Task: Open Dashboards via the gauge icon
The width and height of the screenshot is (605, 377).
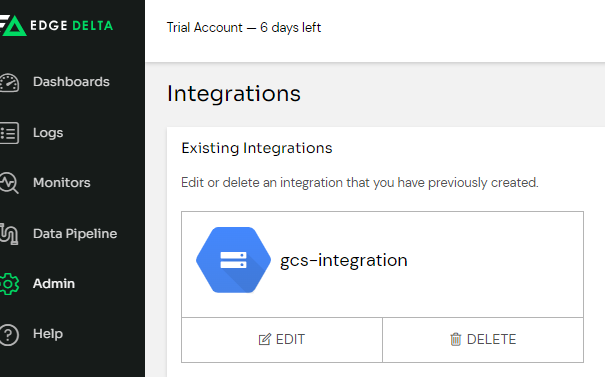Action: (9, 82)
